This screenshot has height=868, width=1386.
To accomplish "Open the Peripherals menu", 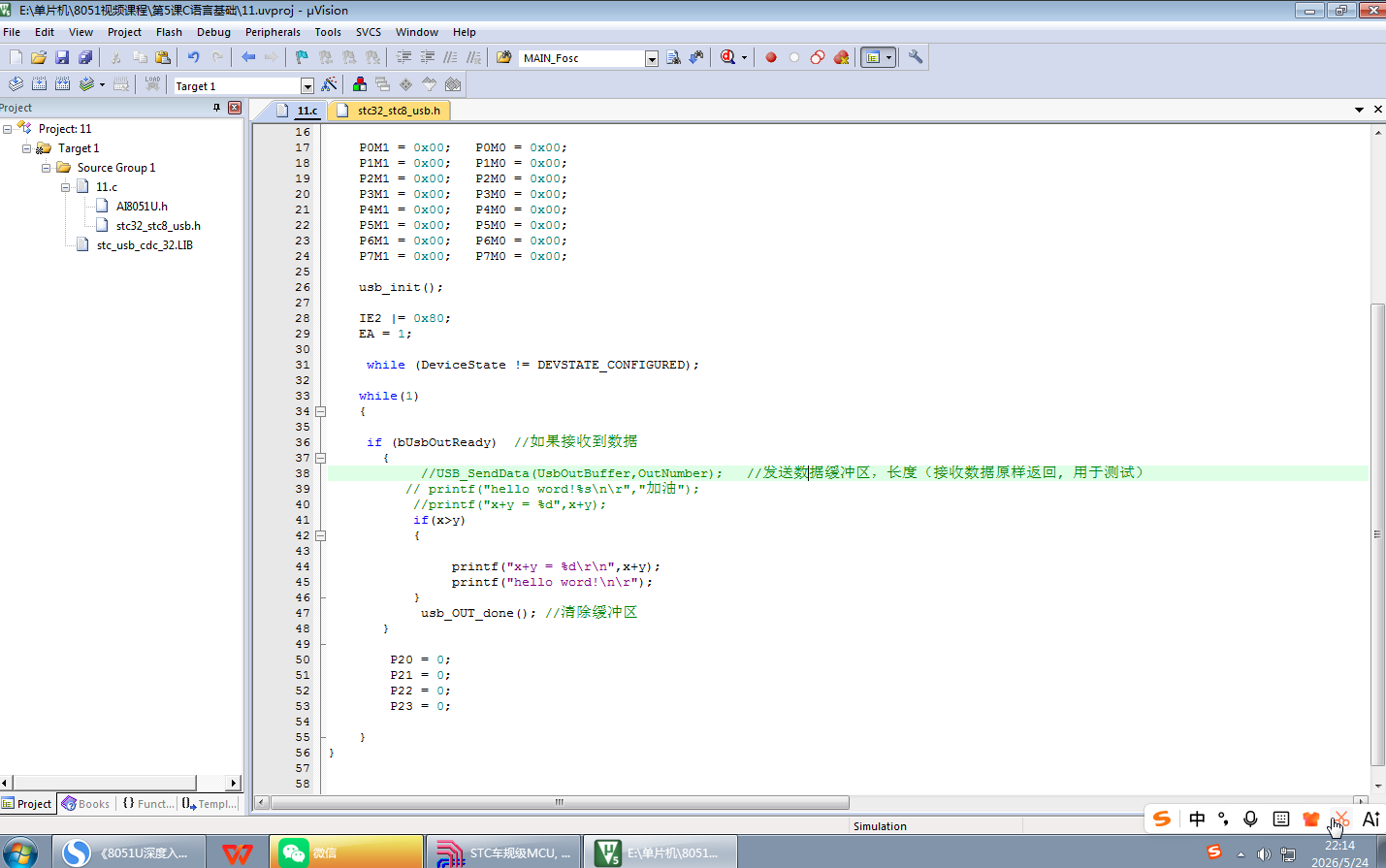I will click(x=273, y=32).
